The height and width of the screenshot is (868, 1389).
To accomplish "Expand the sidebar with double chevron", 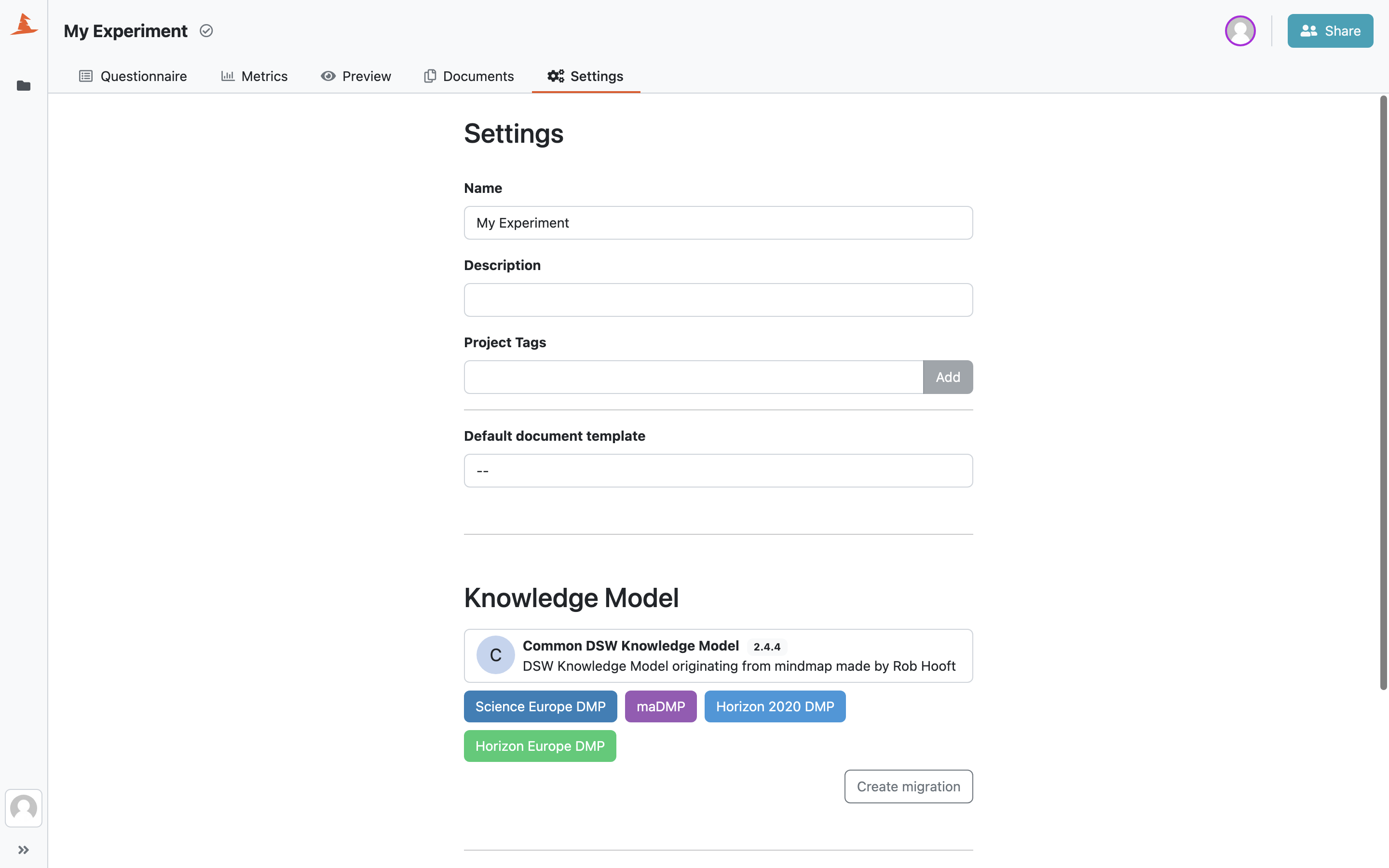I will [24, 850].
